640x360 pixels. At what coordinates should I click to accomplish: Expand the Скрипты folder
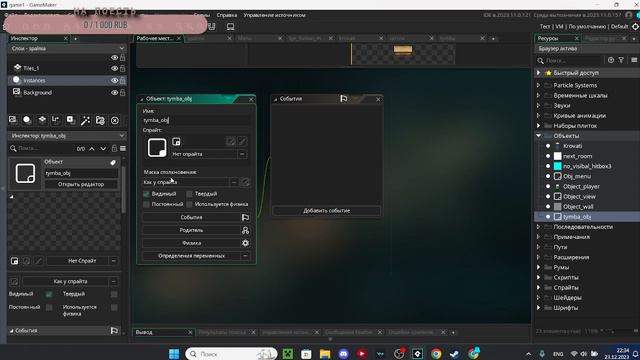538,278
